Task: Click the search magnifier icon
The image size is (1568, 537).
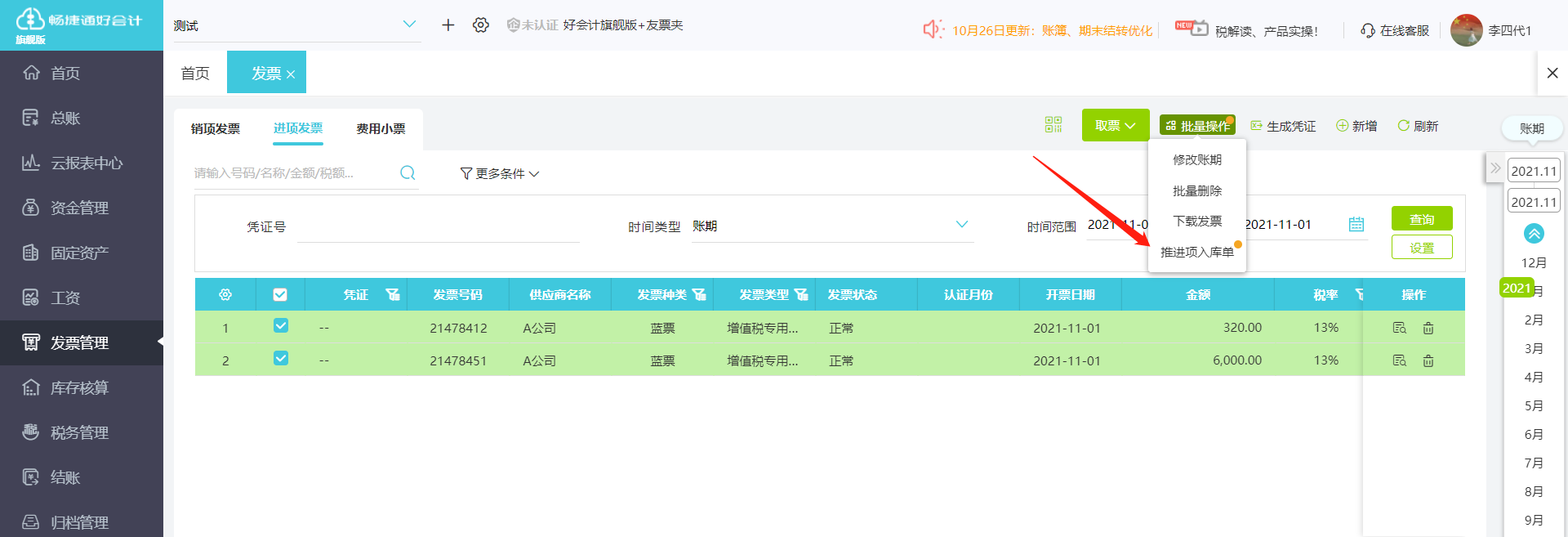Action: [408, 172]
